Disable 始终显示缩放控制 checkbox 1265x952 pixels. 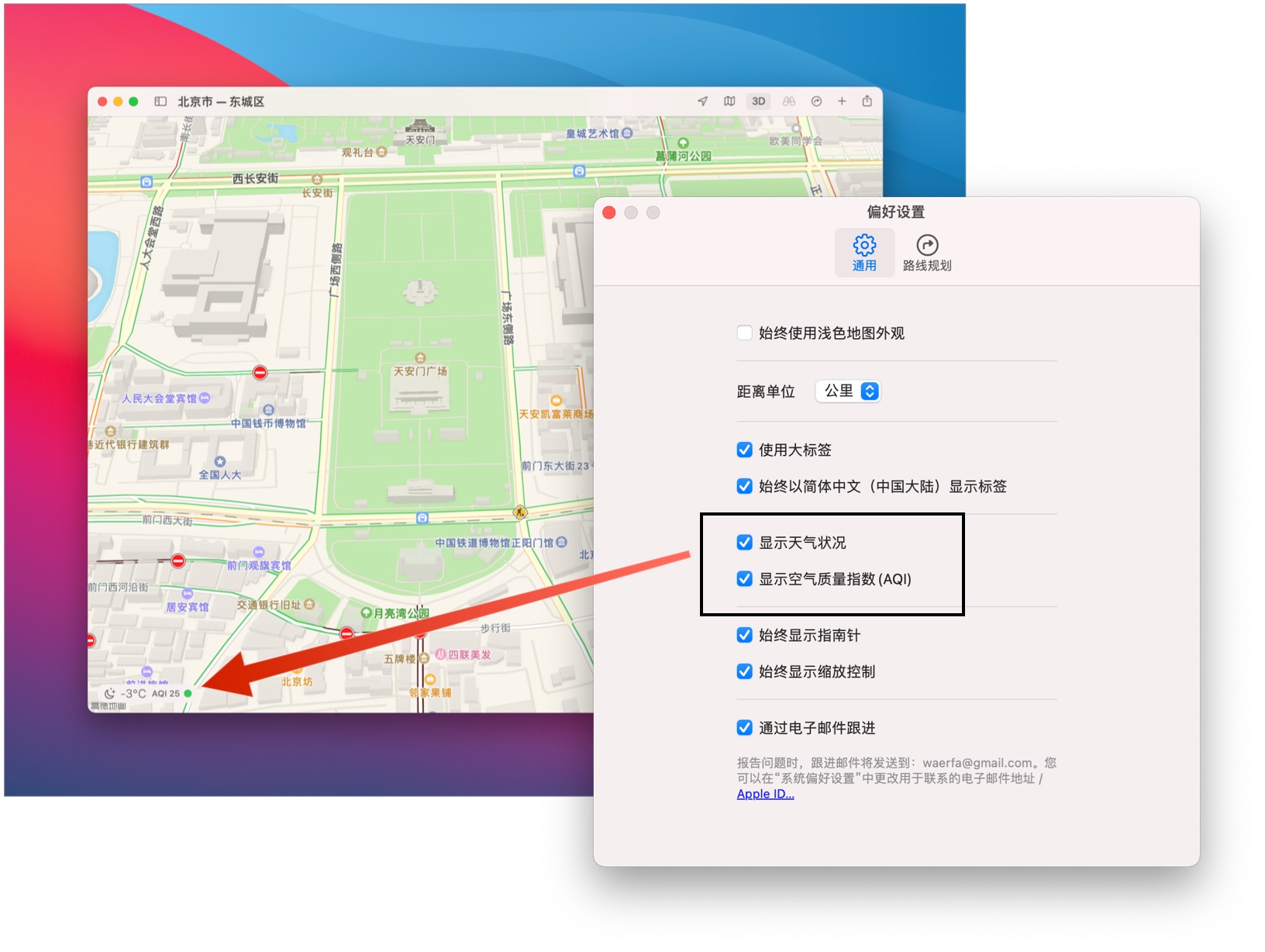[744, 671]
